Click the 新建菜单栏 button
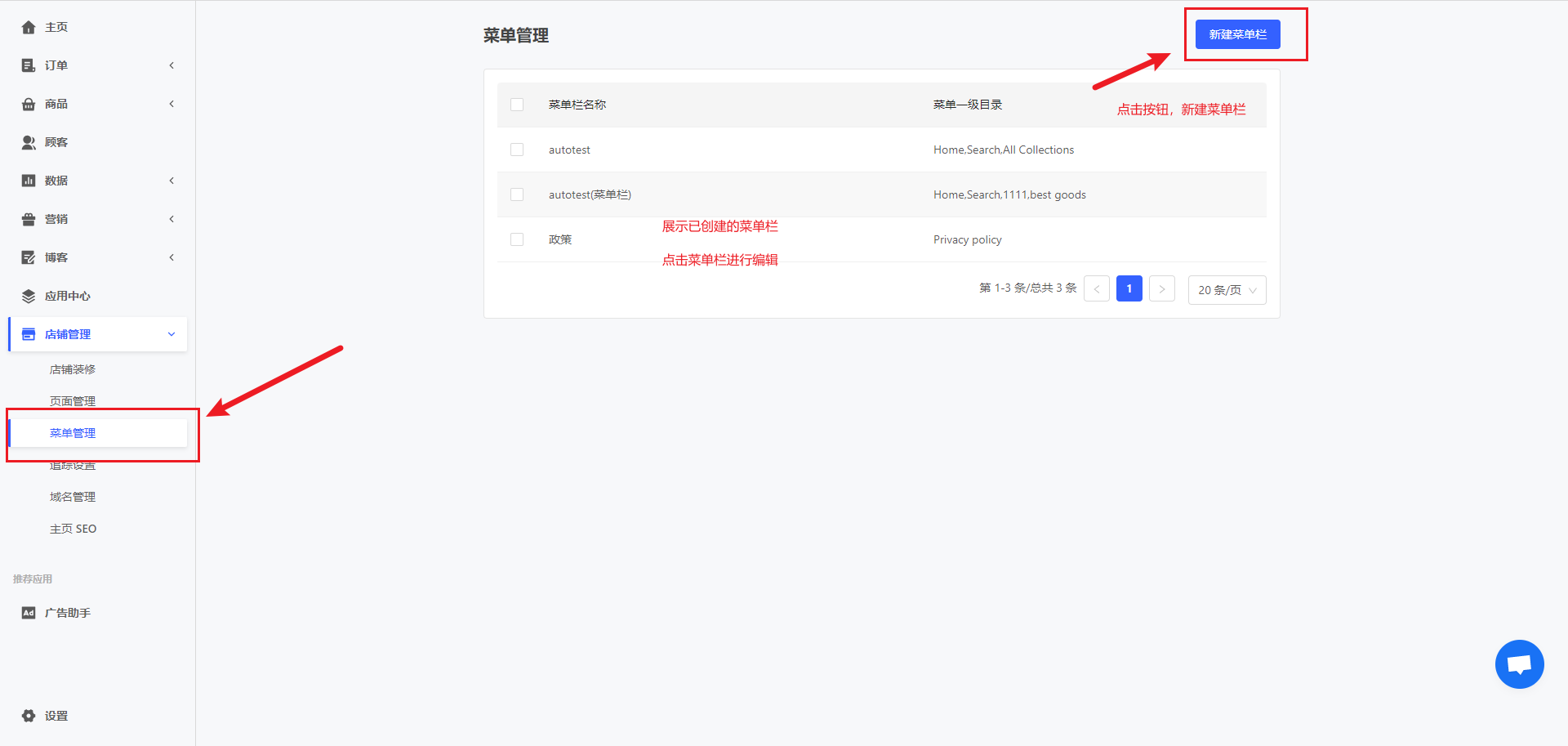The image size is (1568, 746). point(1237,34)
